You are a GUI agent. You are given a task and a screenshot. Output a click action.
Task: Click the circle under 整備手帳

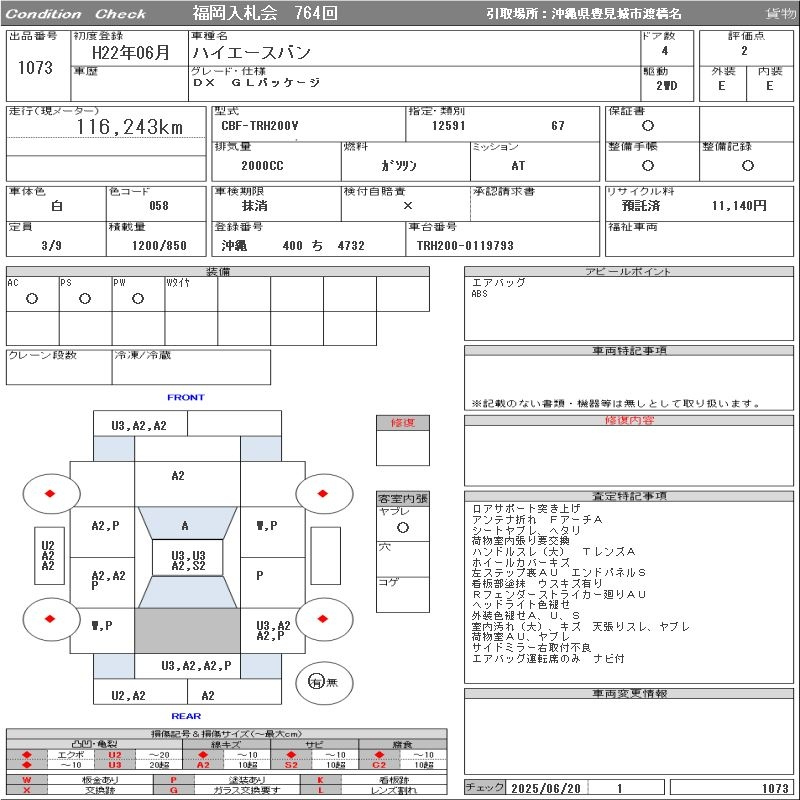tap(648, 165)
